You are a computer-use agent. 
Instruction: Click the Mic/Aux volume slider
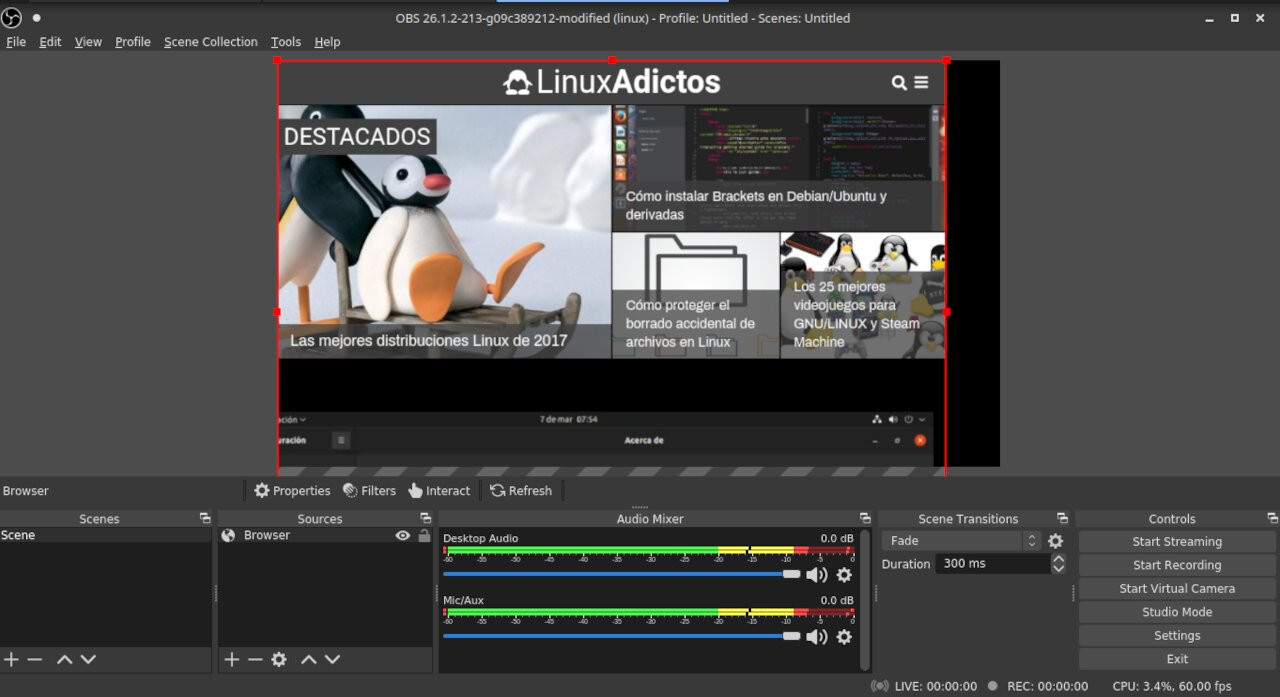coord(621,636)
